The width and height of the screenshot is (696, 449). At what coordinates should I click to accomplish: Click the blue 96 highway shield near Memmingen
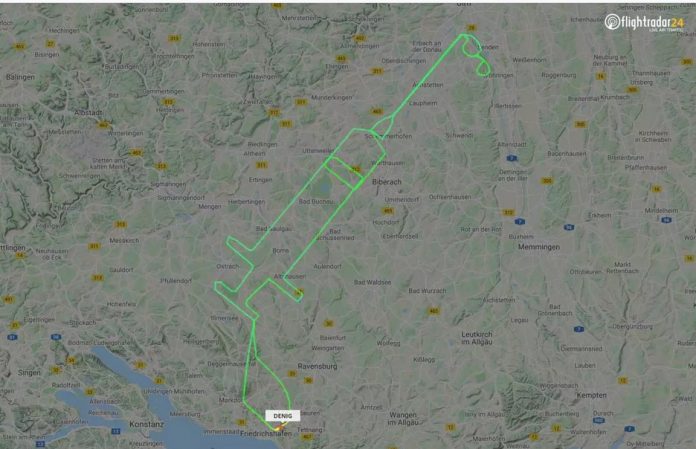point(569,228)
